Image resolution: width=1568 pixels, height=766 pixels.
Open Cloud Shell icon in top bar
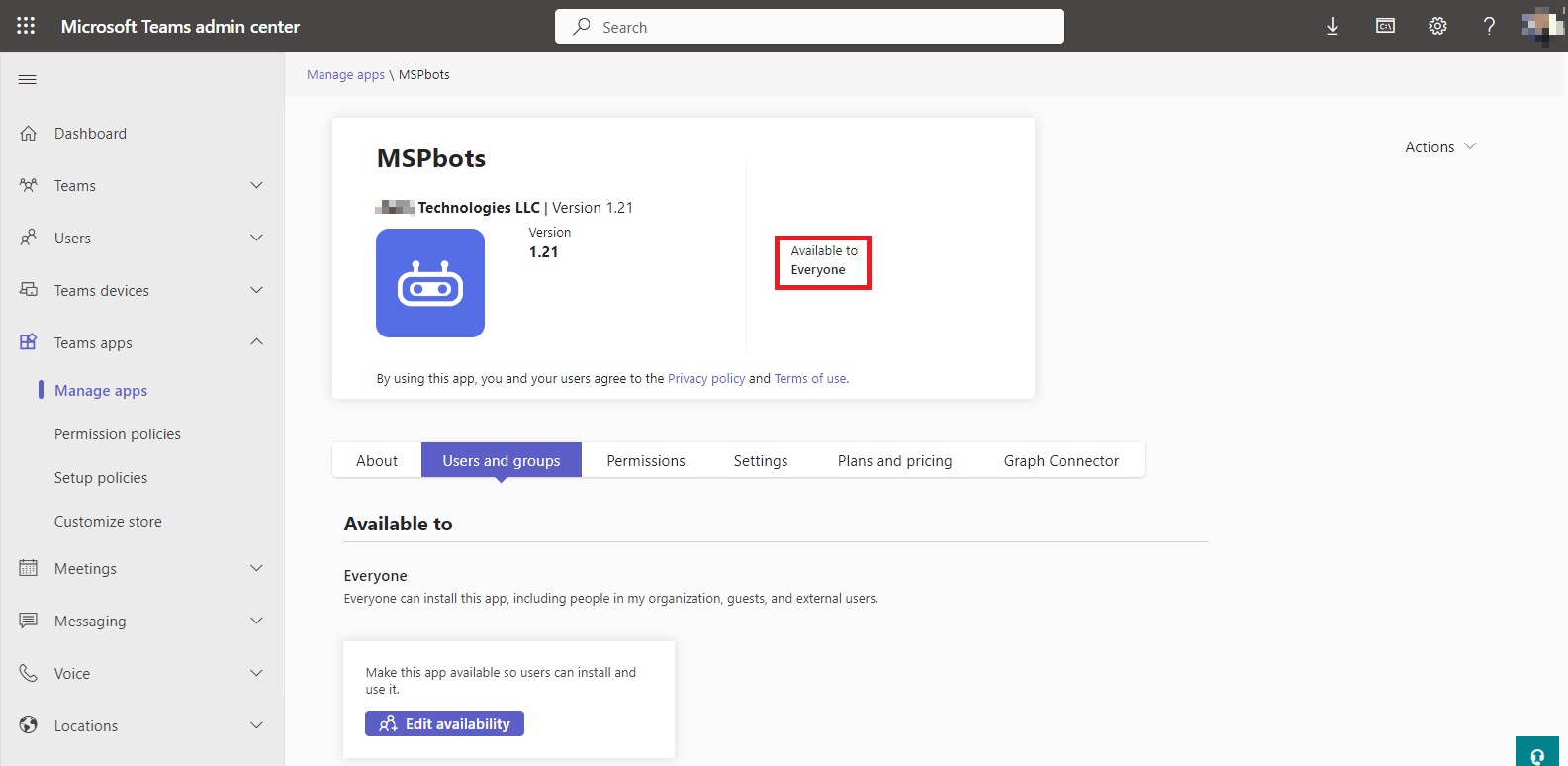[x=1385, y=27]
